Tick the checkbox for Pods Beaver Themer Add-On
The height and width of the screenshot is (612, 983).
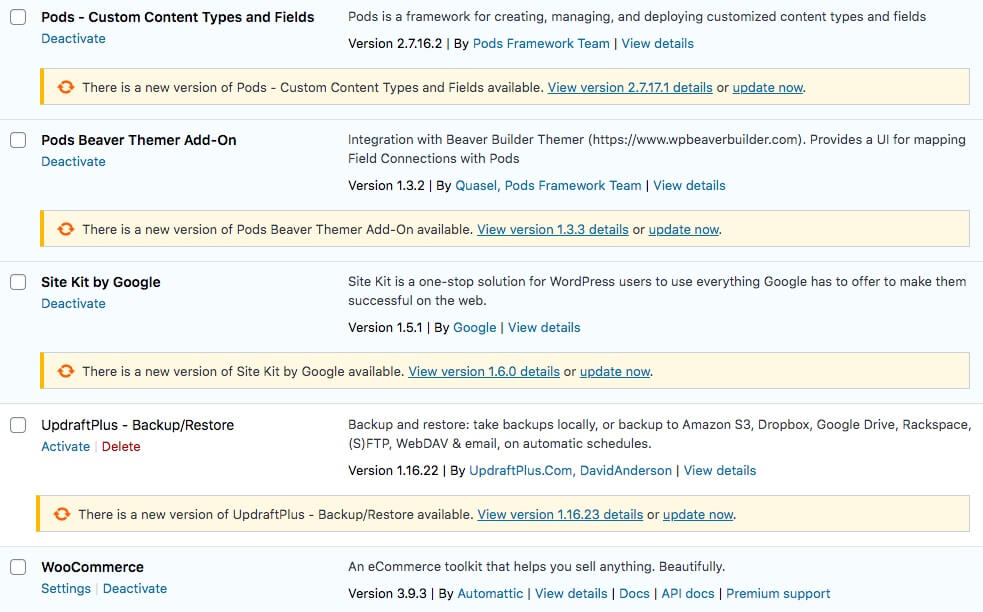coord(18,140)
